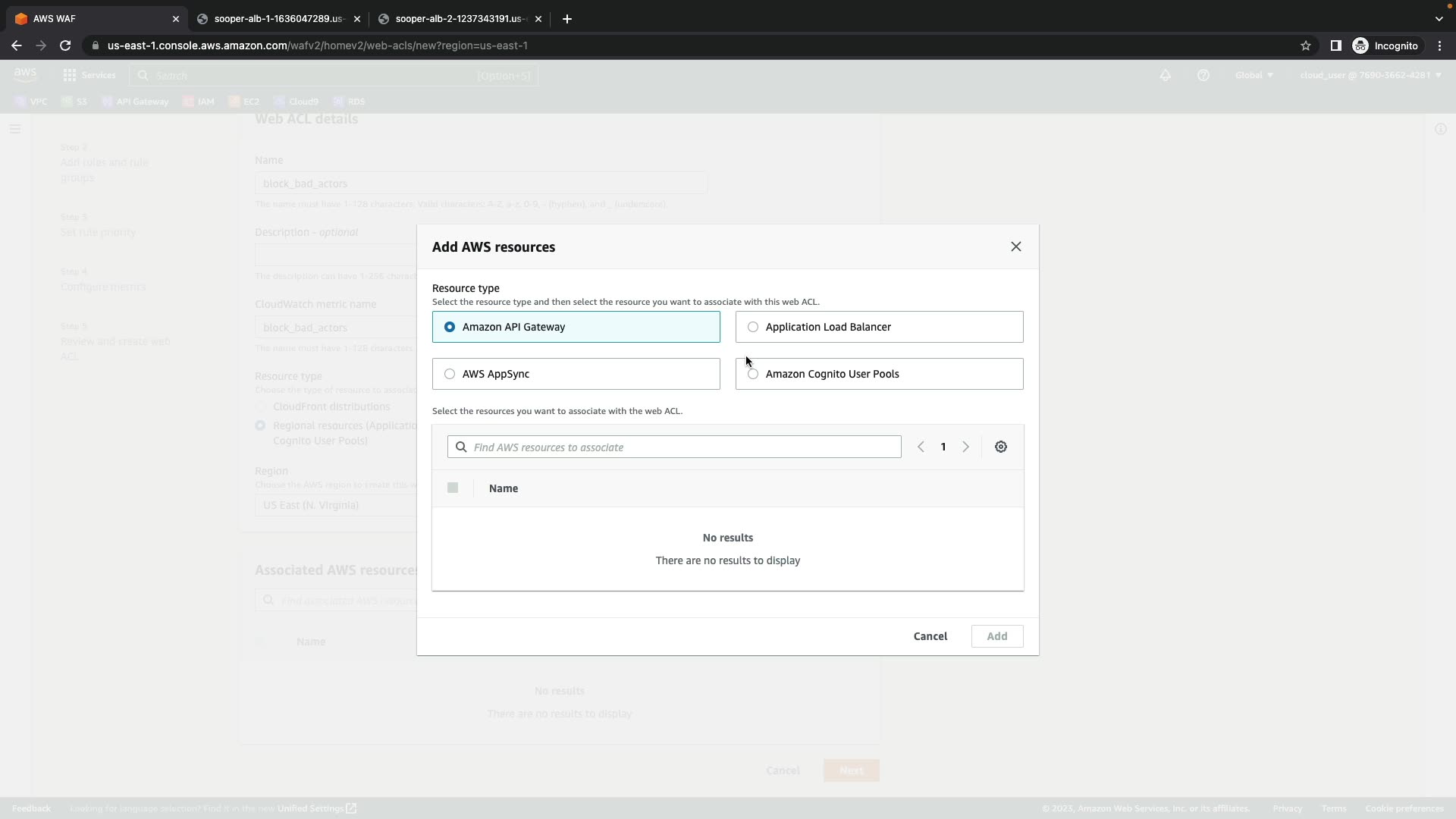Select Amazon Cognito User Pools option

753,375
